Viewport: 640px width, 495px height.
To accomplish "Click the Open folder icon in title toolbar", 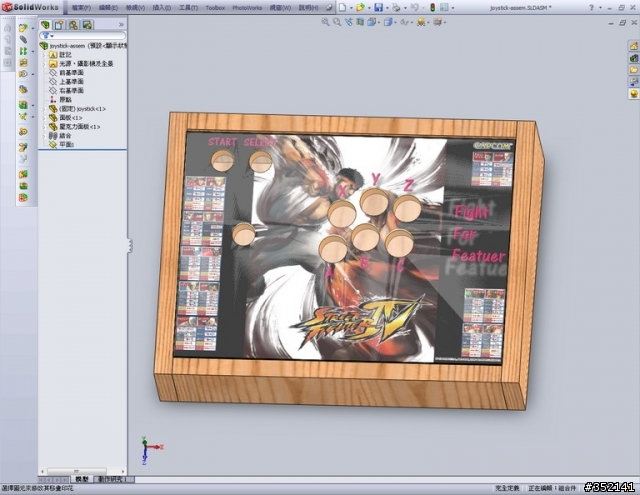I will coord(360,7).
